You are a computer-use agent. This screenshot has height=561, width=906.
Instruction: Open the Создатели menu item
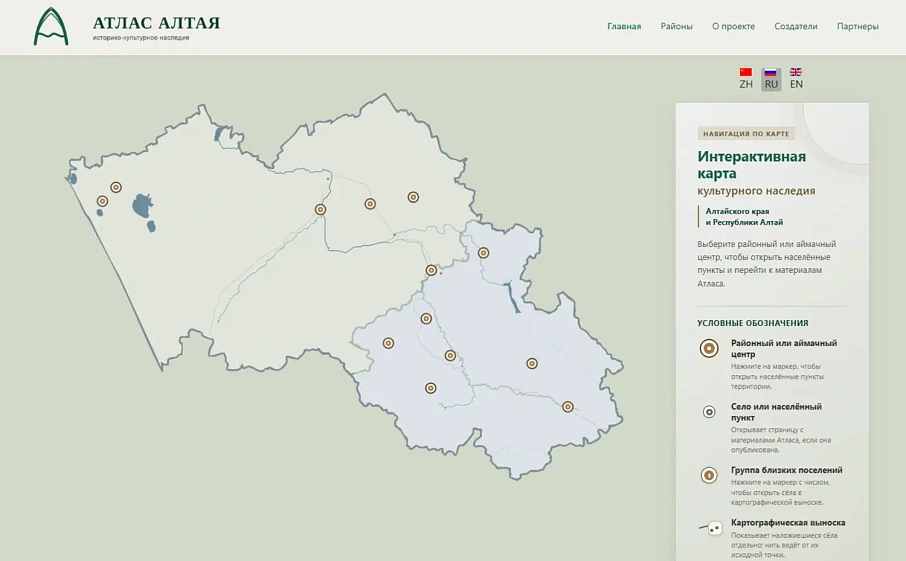(x=796, y=26)
